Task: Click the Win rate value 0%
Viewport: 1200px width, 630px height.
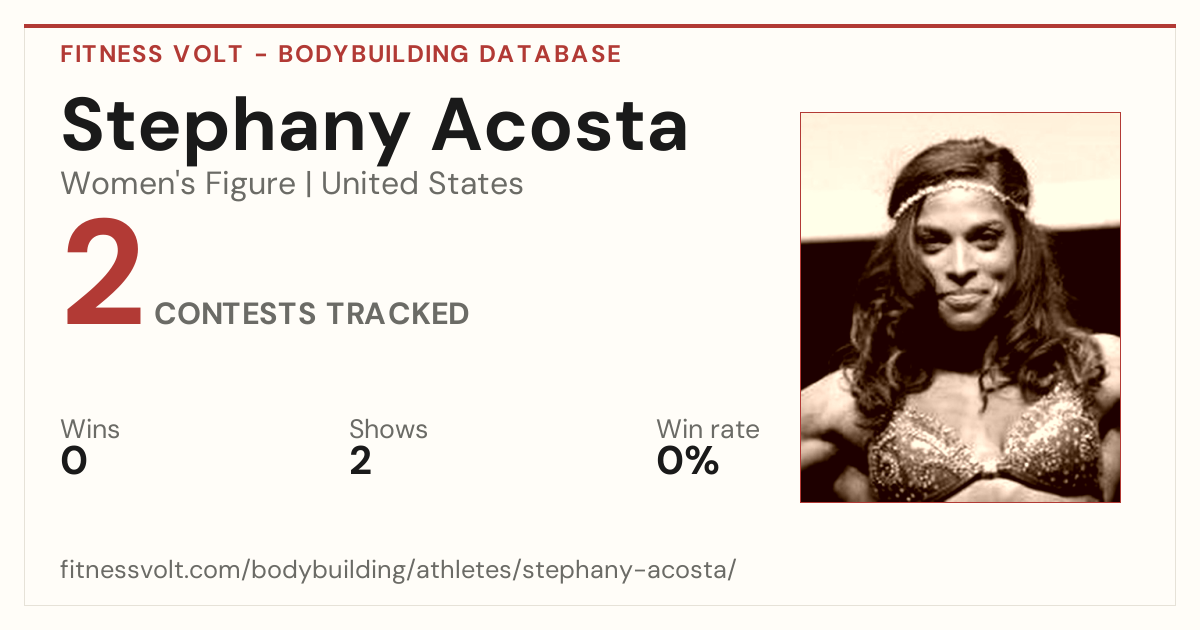Action: 688,461
